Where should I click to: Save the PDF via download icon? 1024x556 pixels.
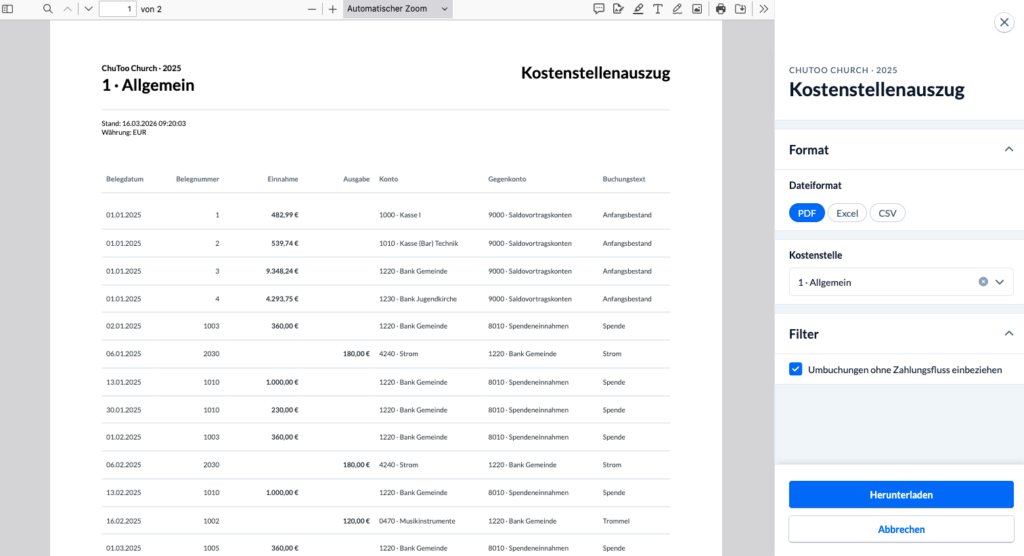pos(741,9)
